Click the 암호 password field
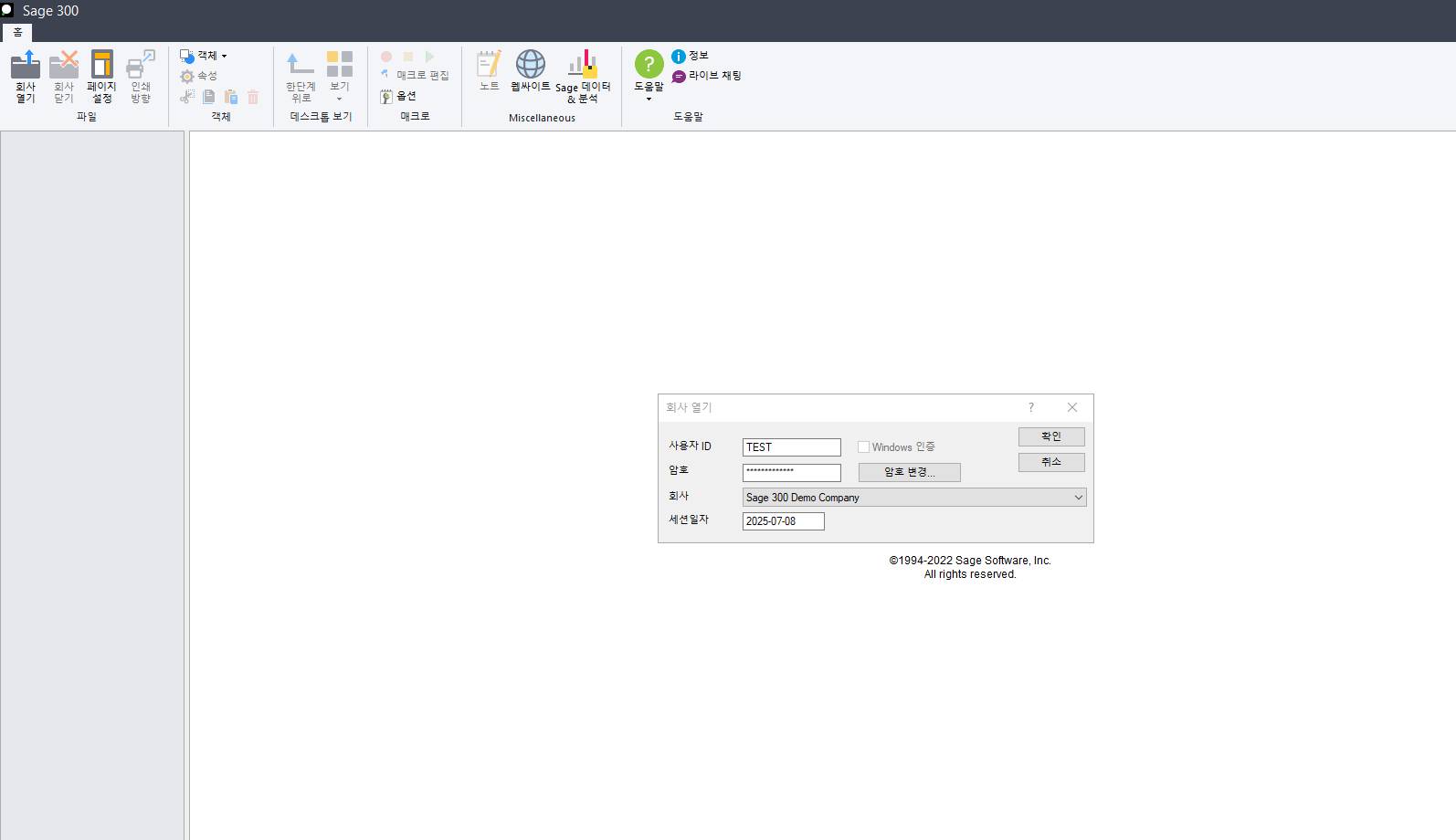1456x840 pixels. [x=792, y=472]
